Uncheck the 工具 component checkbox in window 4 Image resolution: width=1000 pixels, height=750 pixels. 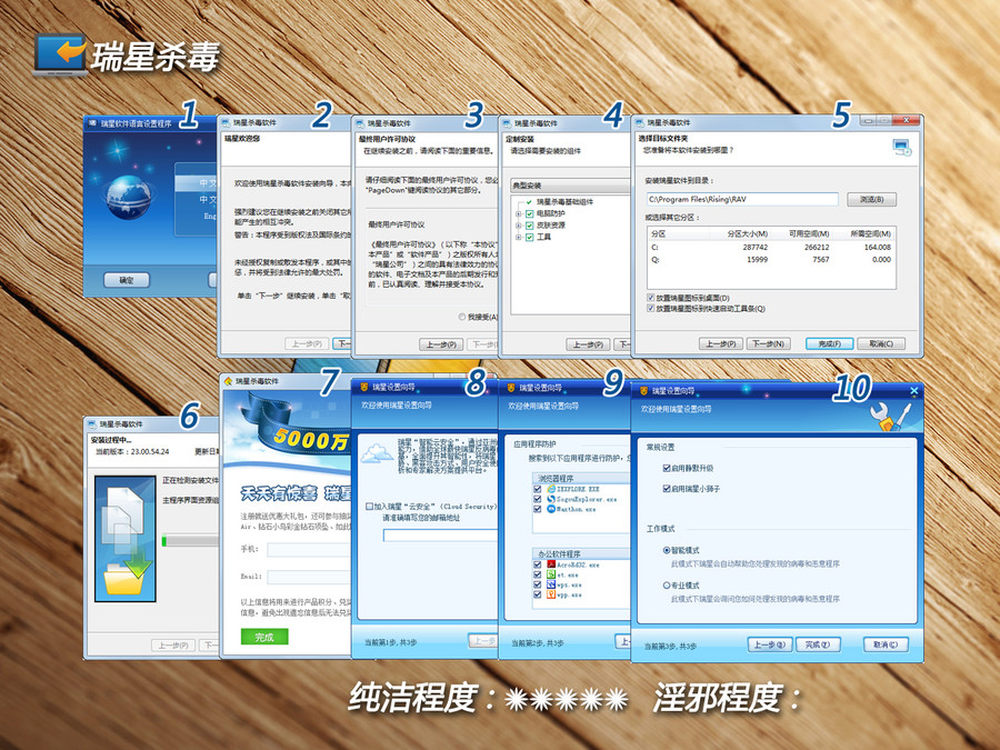tap(529, 237)
